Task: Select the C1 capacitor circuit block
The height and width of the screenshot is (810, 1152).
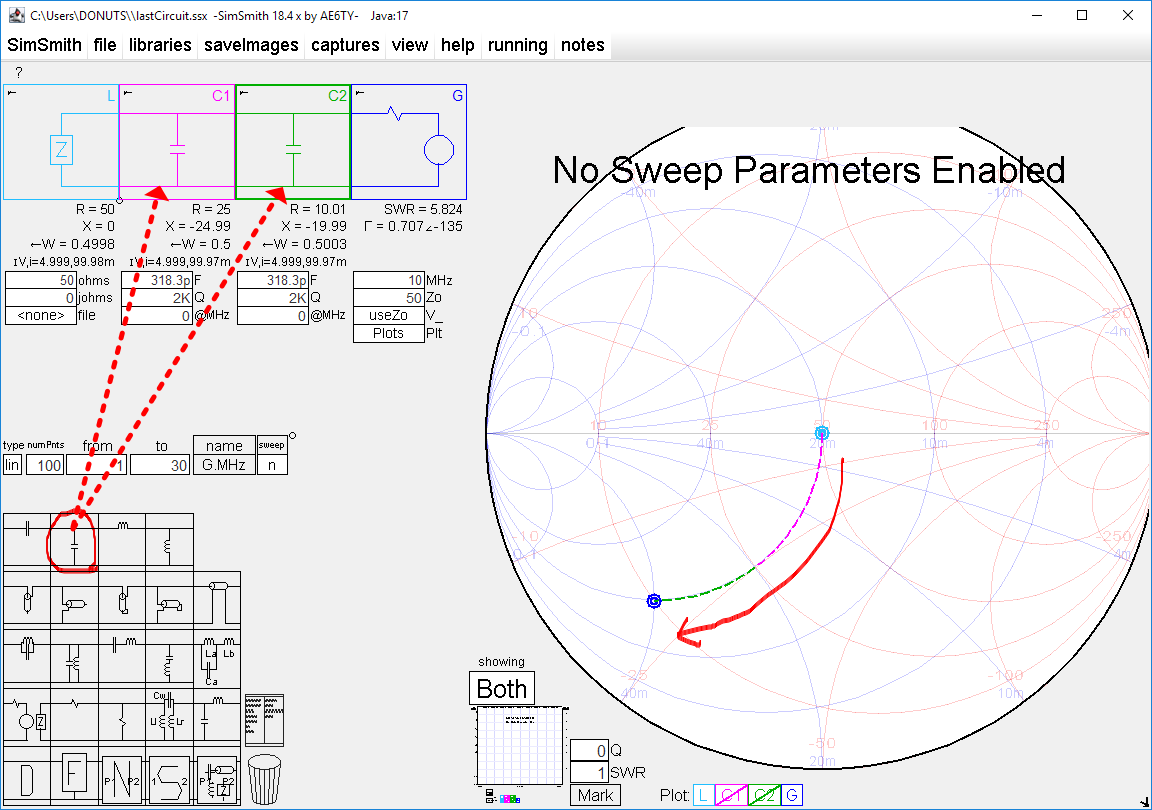Action: (x=177, y=142)
